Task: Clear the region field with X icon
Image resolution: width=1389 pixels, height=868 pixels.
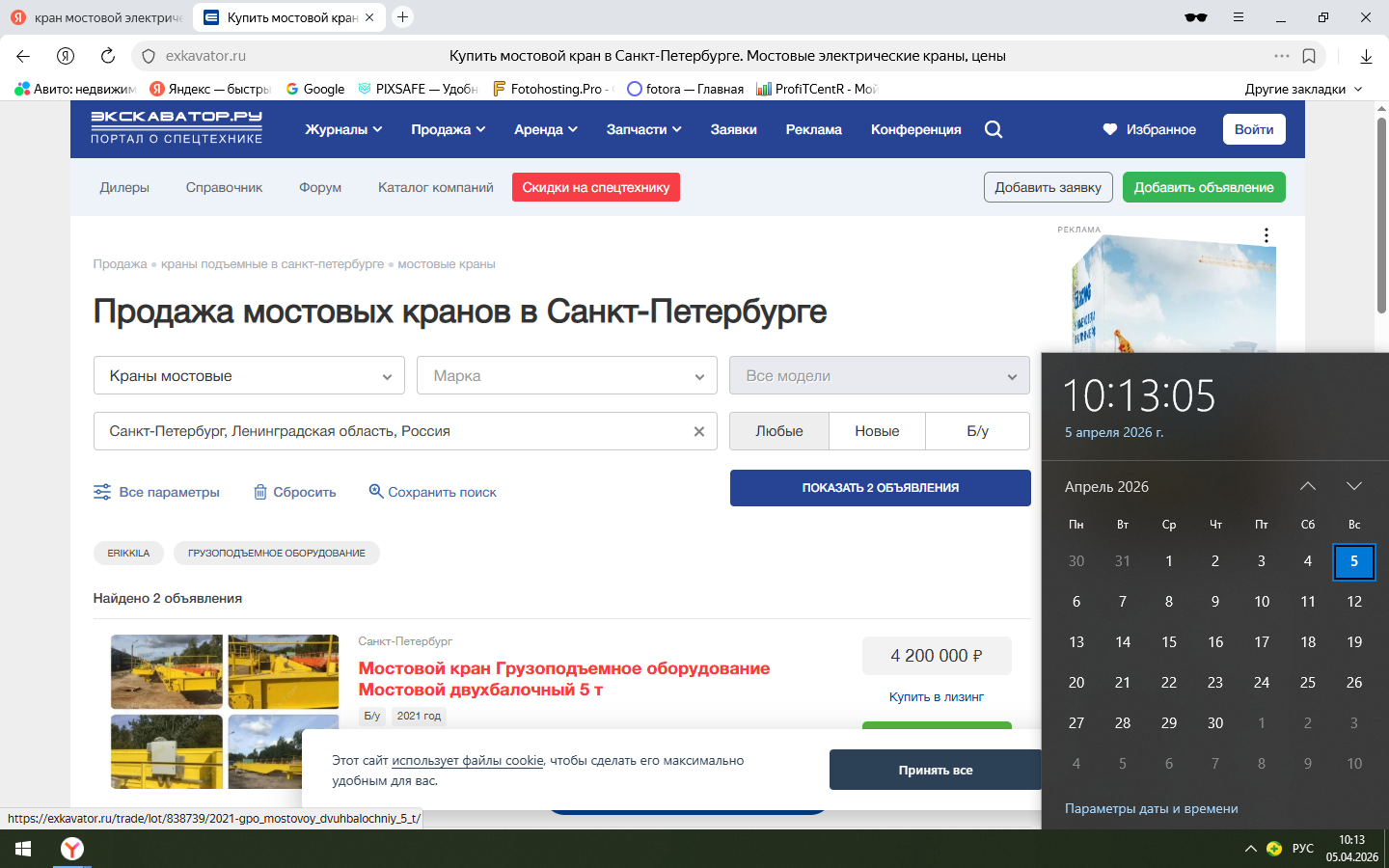Action: tap(699, 431)
